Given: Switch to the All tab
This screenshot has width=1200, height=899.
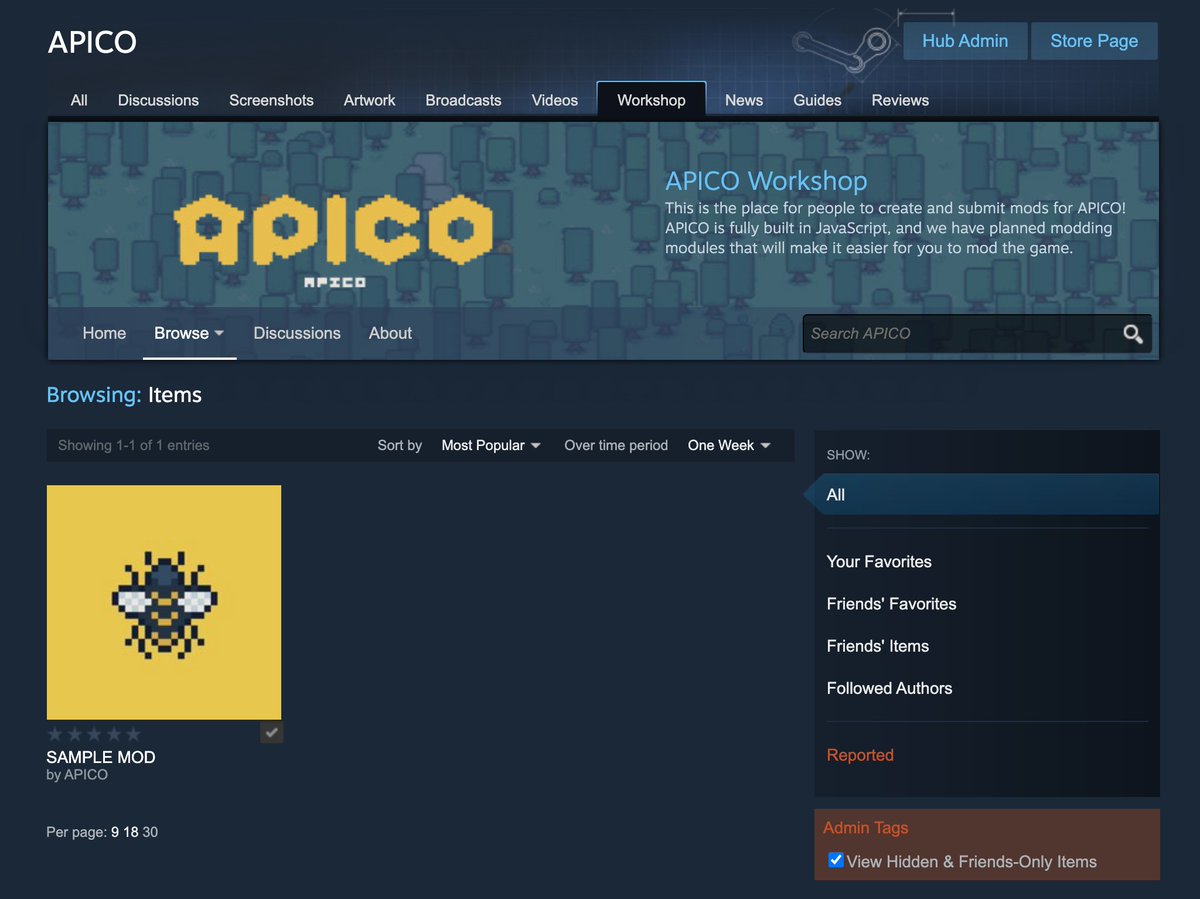Looking at the screenshot, I should point(79,100).
